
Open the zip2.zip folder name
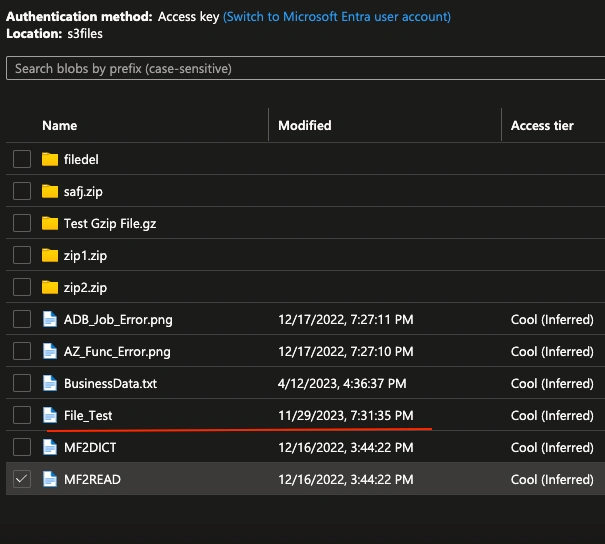pyautogui.click(x=85, y=287)
